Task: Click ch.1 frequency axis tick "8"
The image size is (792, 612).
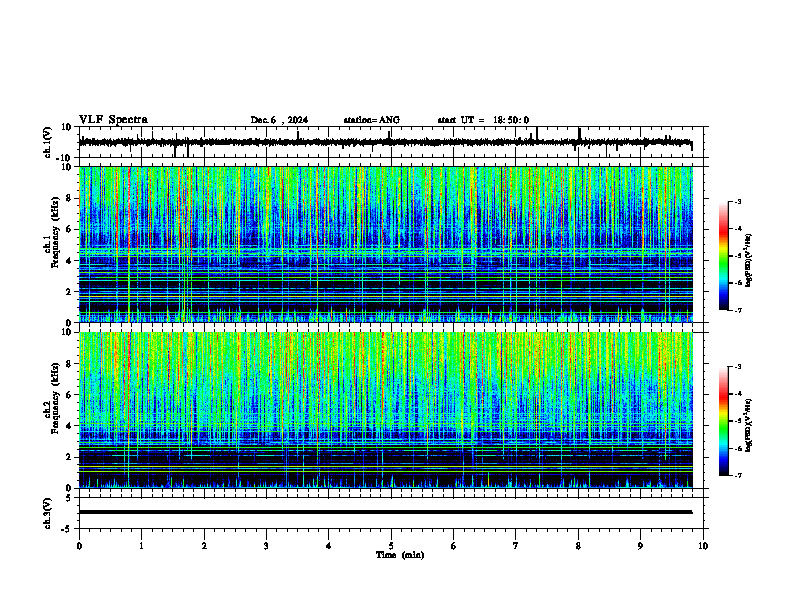Action: pyautogui.click(x=69, y=198)
